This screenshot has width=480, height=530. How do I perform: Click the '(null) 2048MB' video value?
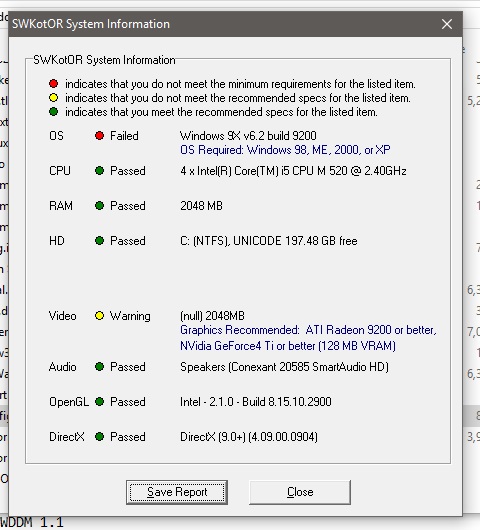(212, 316)
